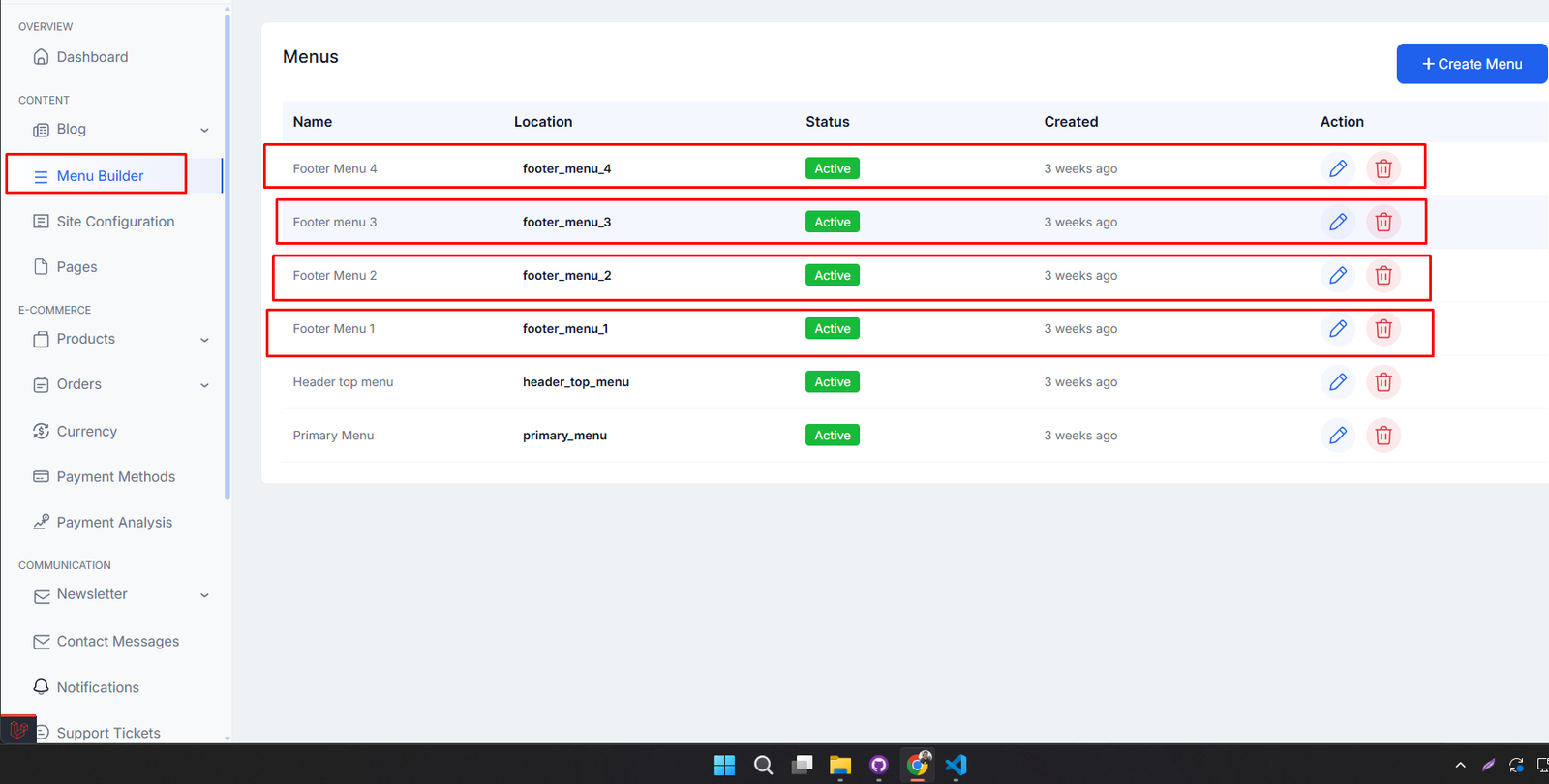The width and height of the screenshot is (1549, 784).
Task: Click the Footer Menu 2 name
Action: (x=335, y=275)
